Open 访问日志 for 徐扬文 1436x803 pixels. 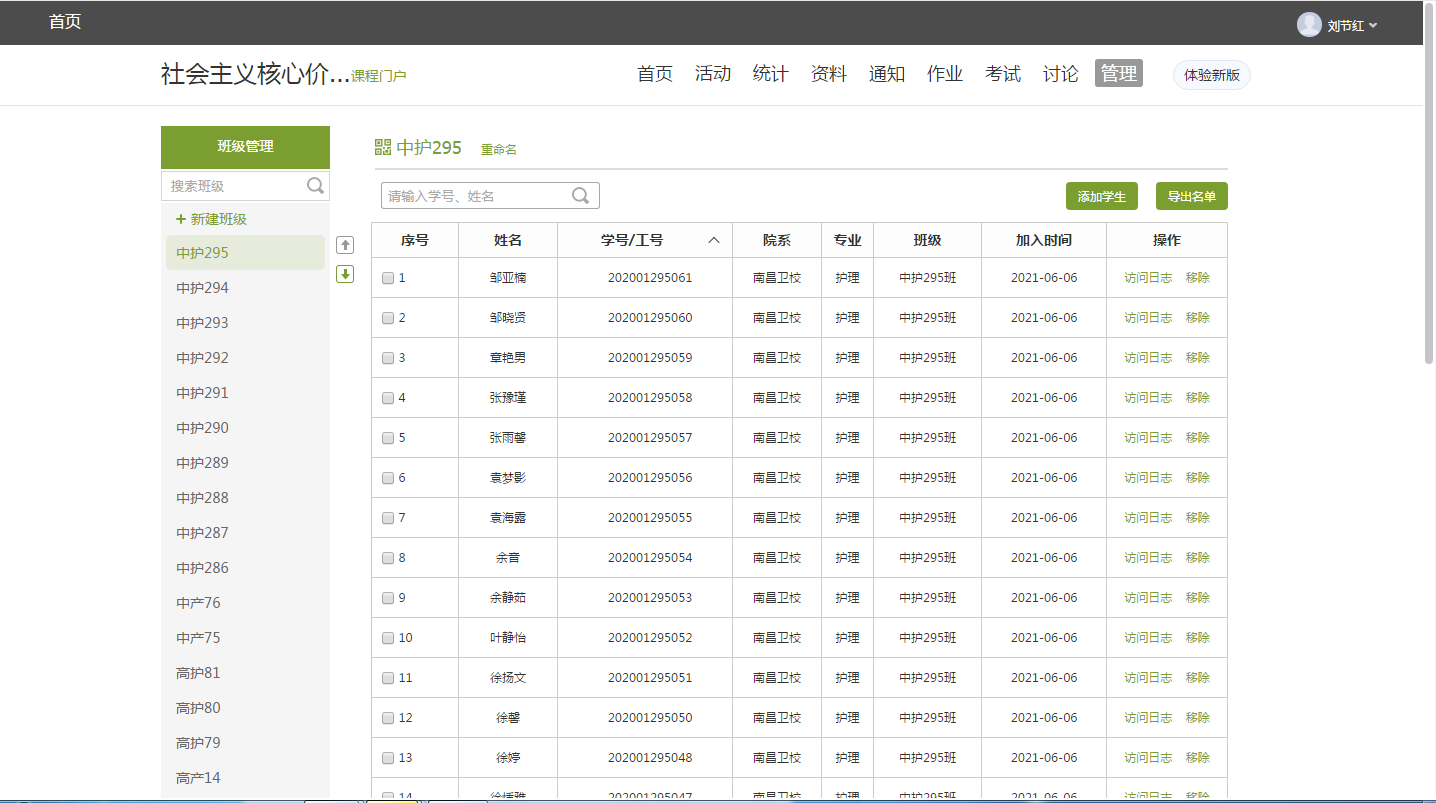coord(1148,678)
